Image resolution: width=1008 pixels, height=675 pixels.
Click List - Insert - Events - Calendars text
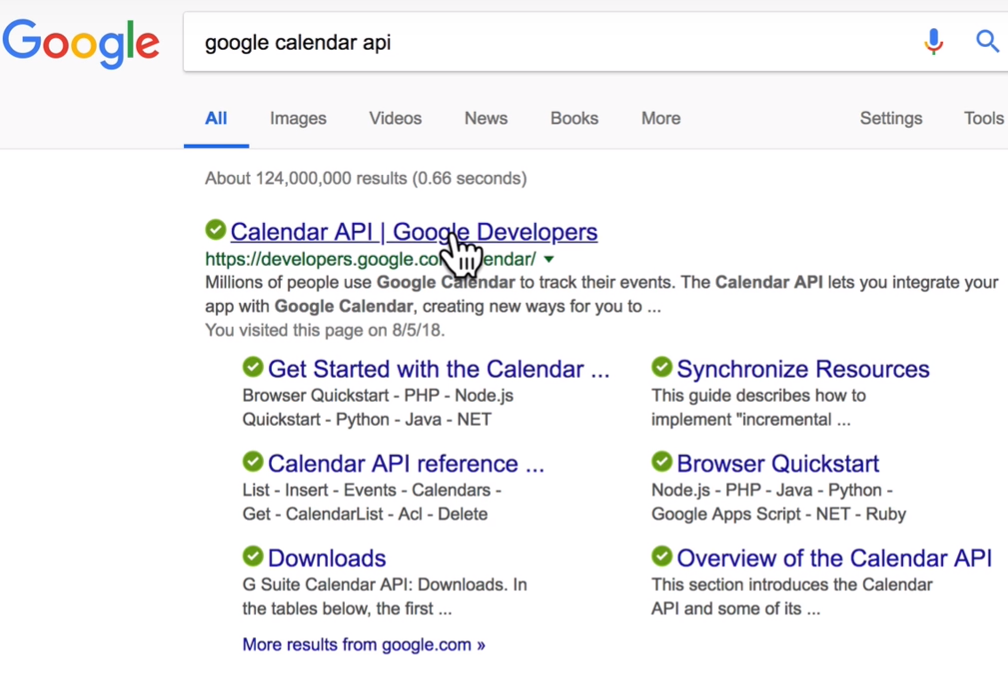[x=372, y=490]
